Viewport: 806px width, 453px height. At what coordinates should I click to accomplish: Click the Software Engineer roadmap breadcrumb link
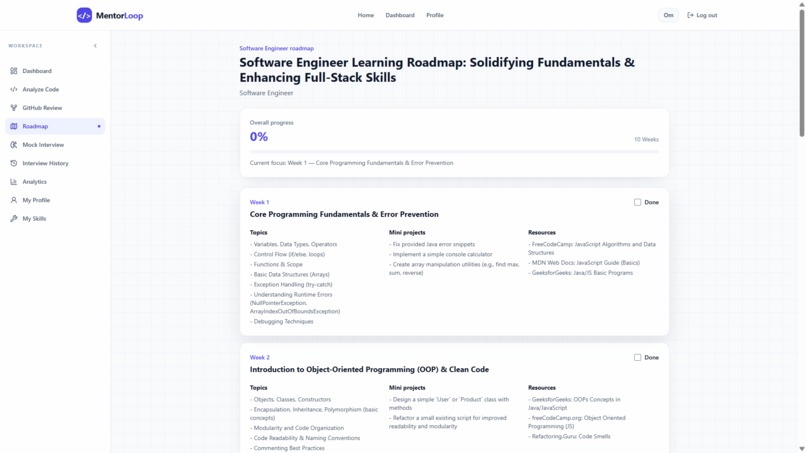click(277, 48)
